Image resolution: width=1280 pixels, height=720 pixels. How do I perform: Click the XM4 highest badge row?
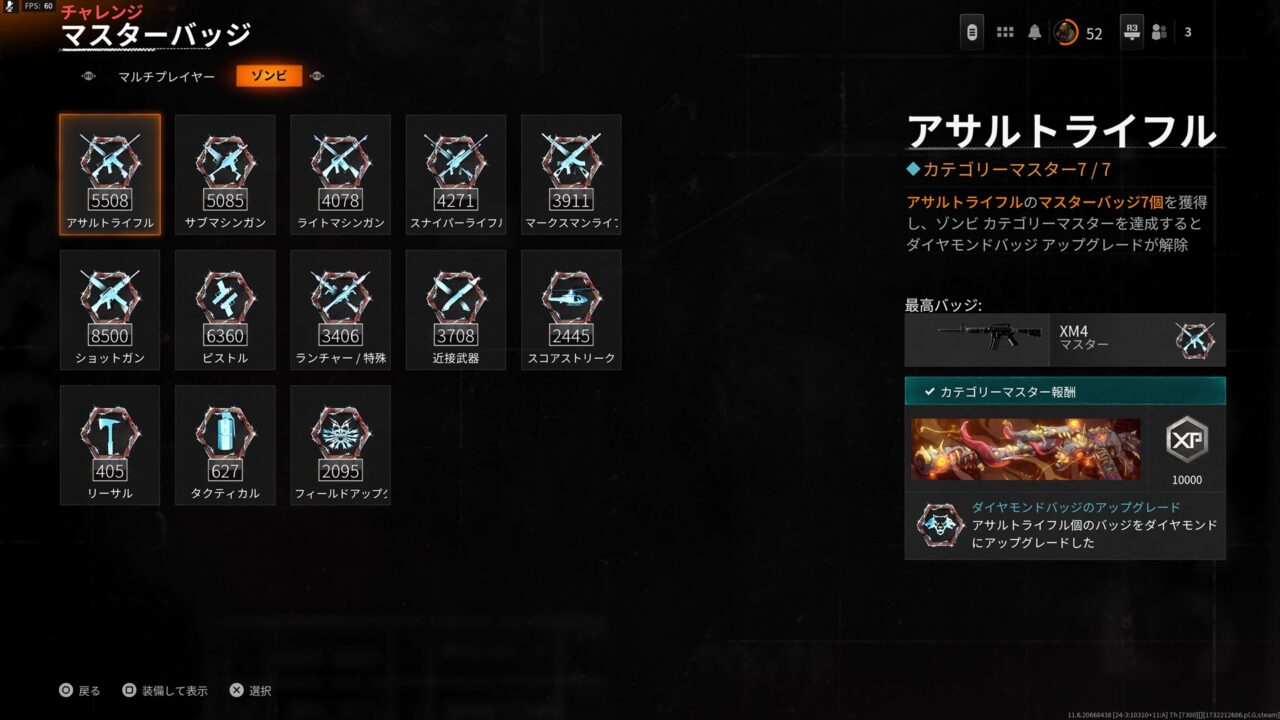(1065, 340)
